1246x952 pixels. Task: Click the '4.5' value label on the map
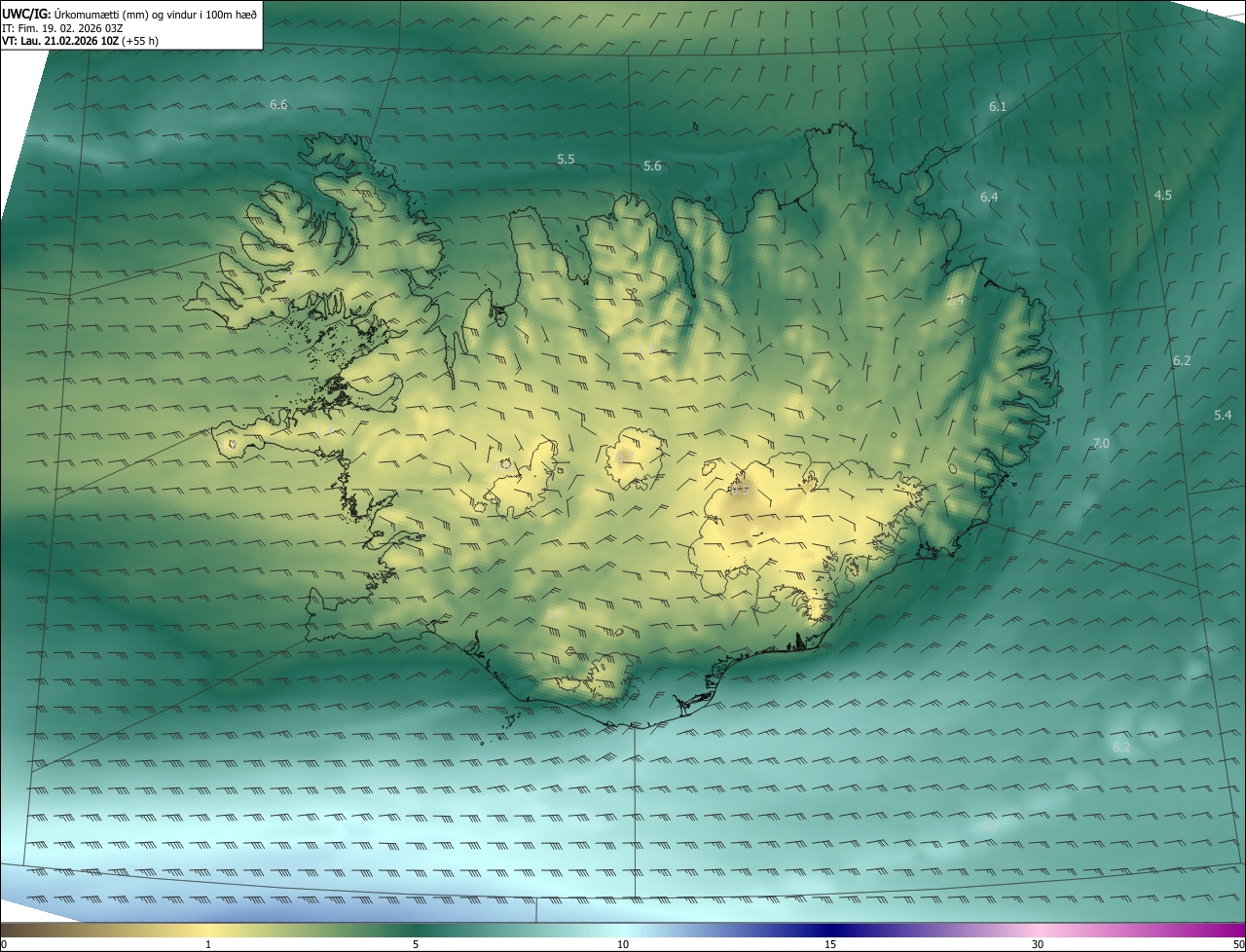[1163, 196]
